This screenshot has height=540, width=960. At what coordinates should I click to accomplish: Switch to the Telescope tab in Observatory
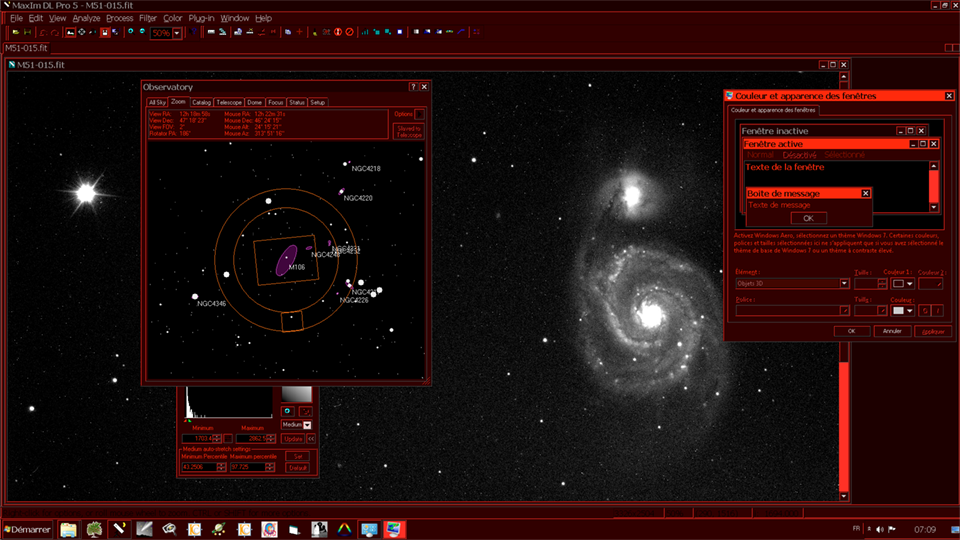tap(229, 102)
